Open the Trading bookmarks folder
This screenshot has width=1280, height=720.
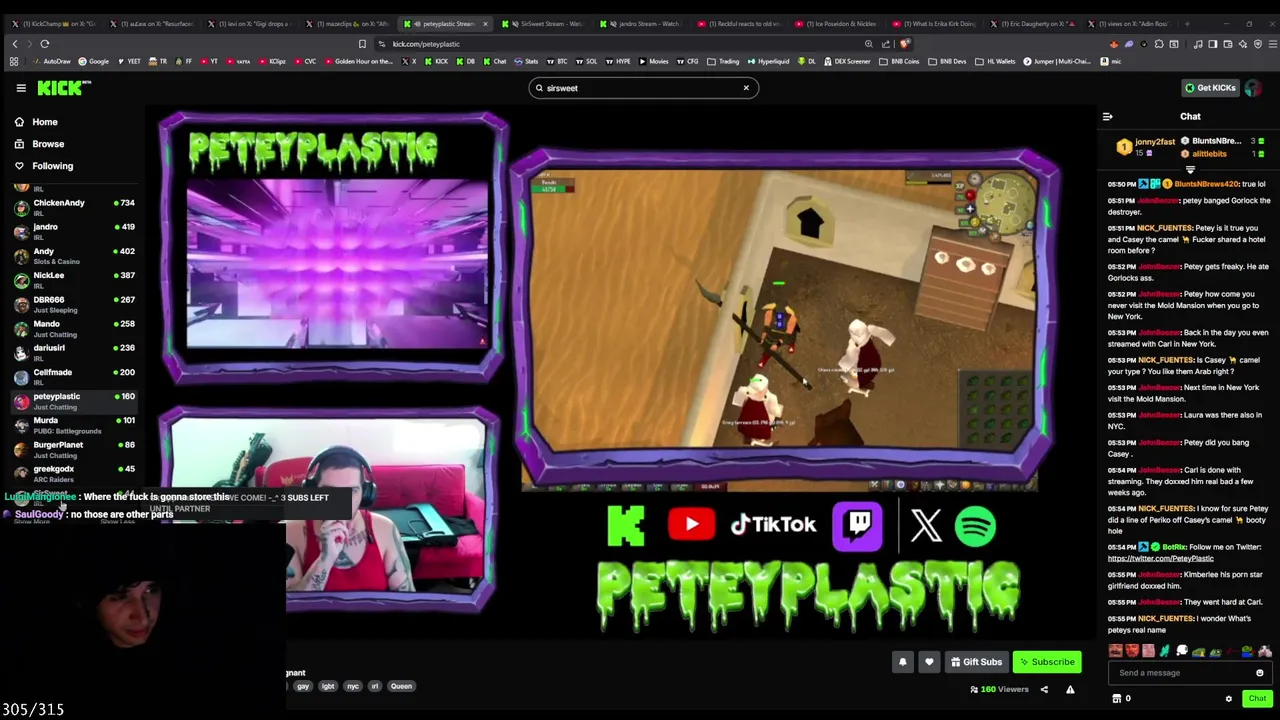[x=723, y=62]
